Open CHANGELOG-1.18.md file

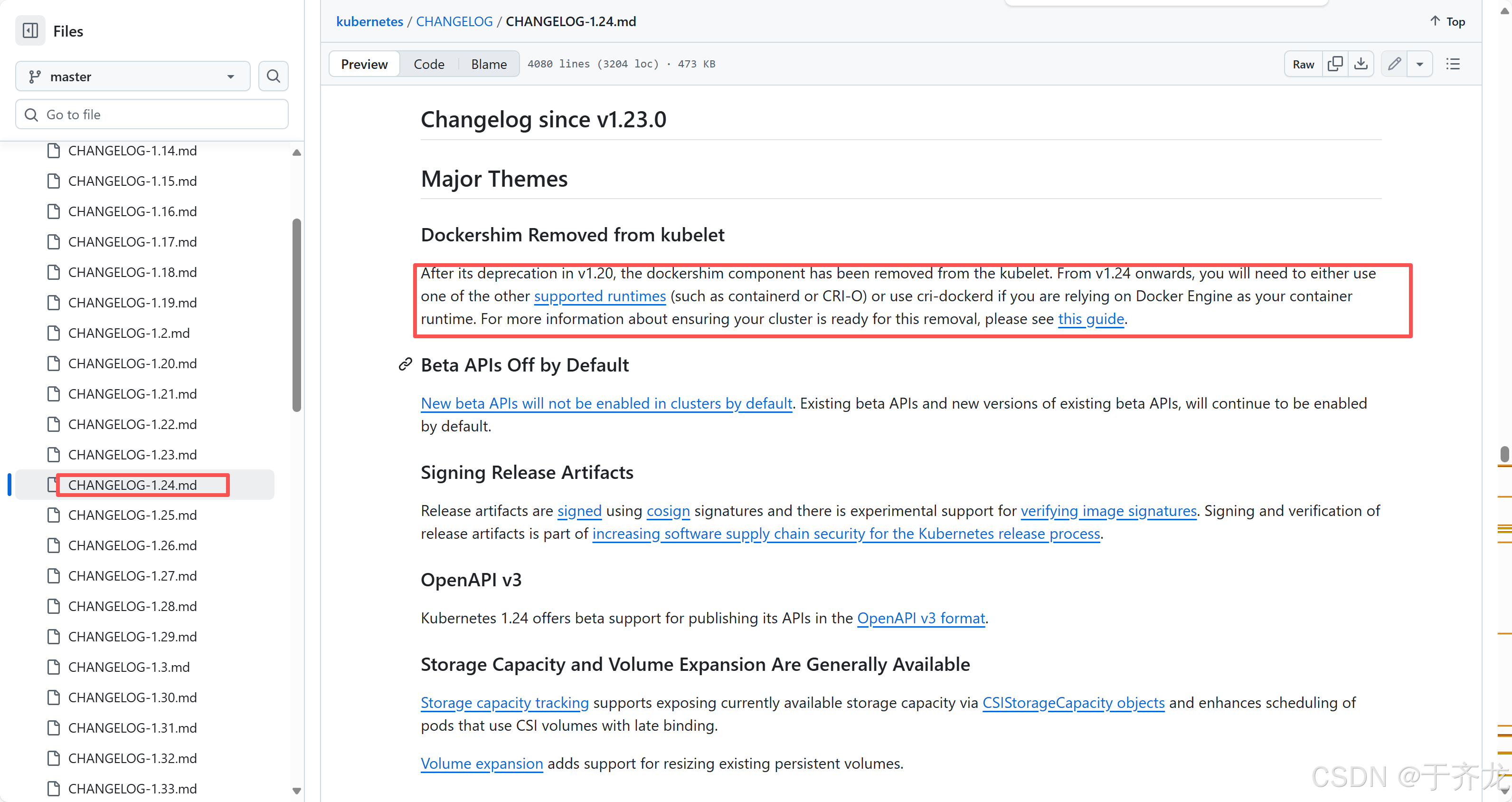click(x=132, y=272)
